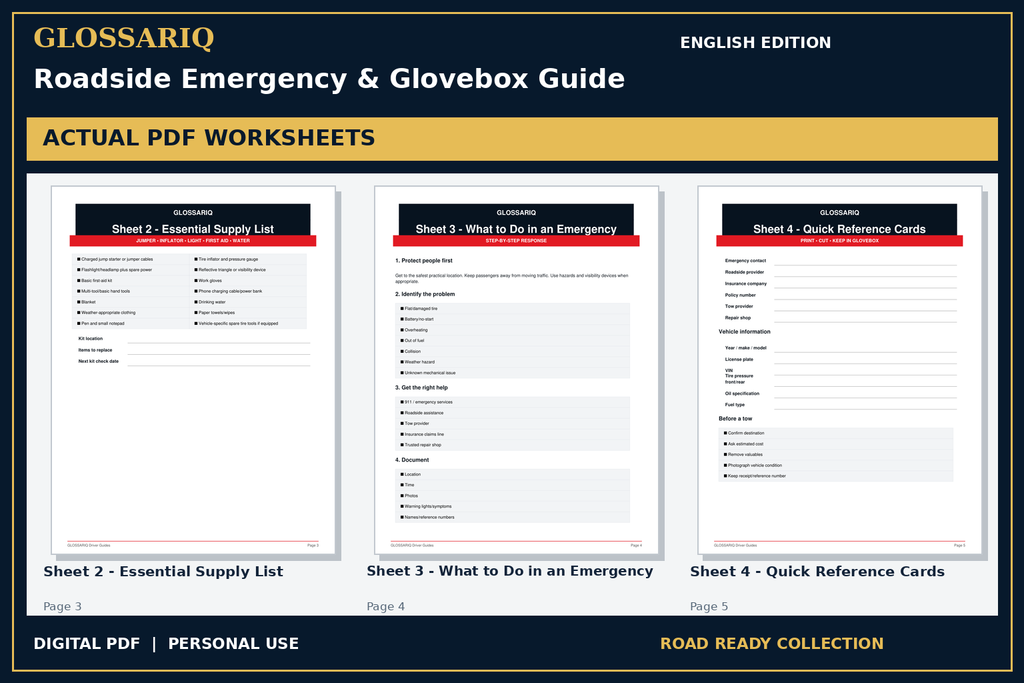Click the 'Vehicle information' heading
The width and height of the screenshot is (1024, 683).
coord(744,332)
